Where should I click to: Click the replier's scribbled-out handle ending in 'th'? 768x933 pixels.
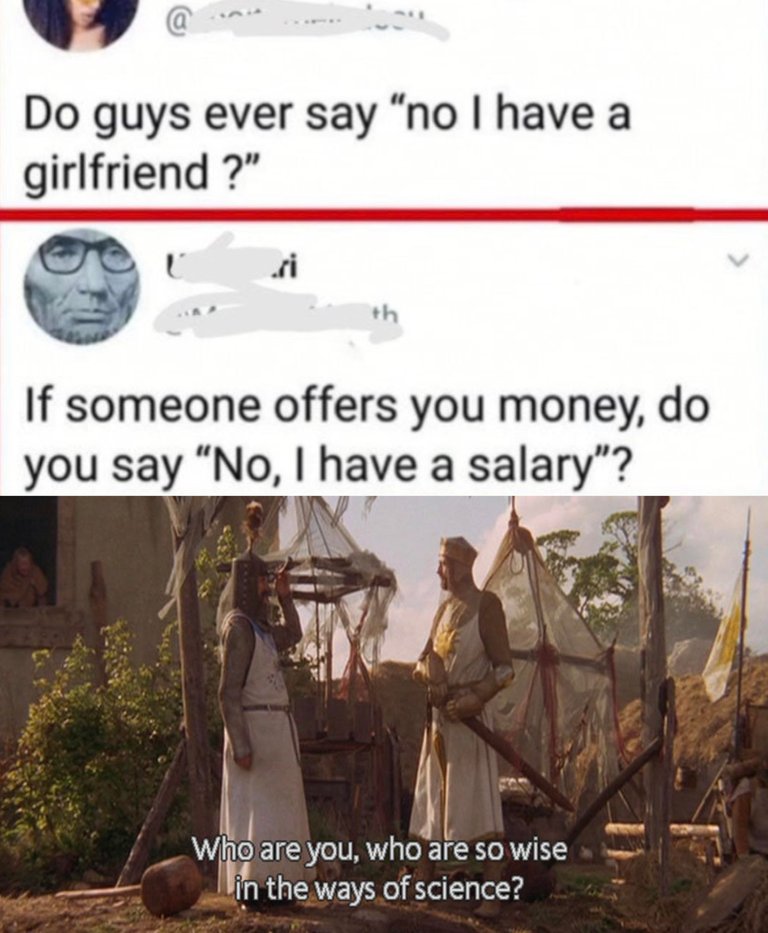[277, 323]
